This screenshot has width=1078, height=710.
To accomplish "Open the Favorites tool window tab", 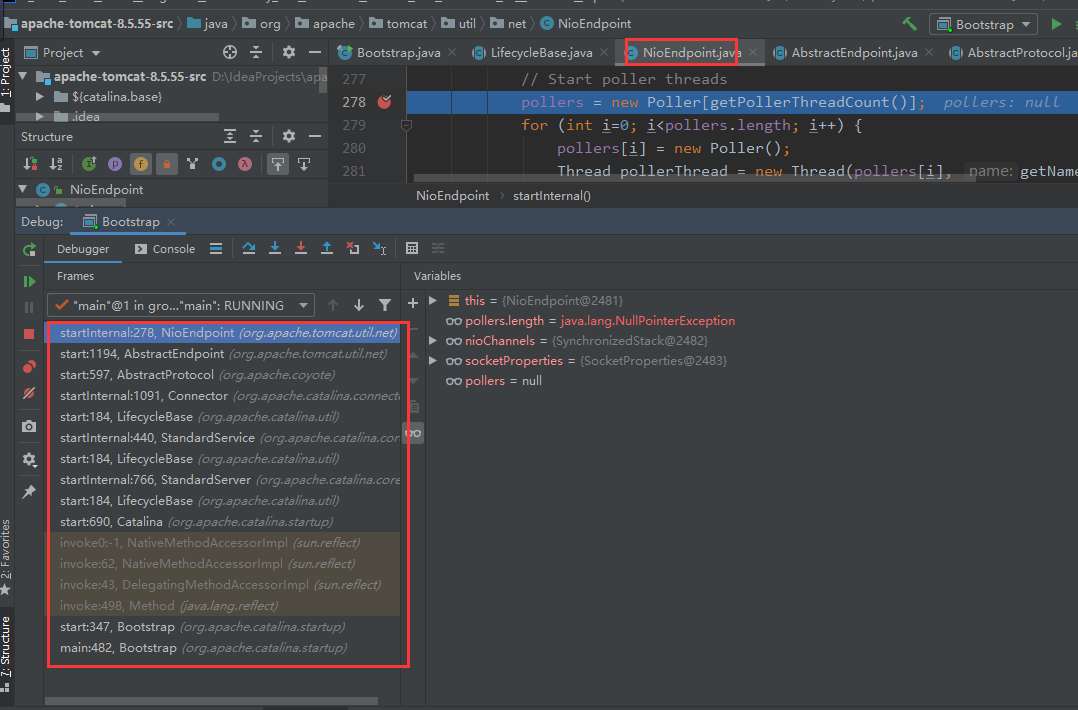I will (6, 557).
